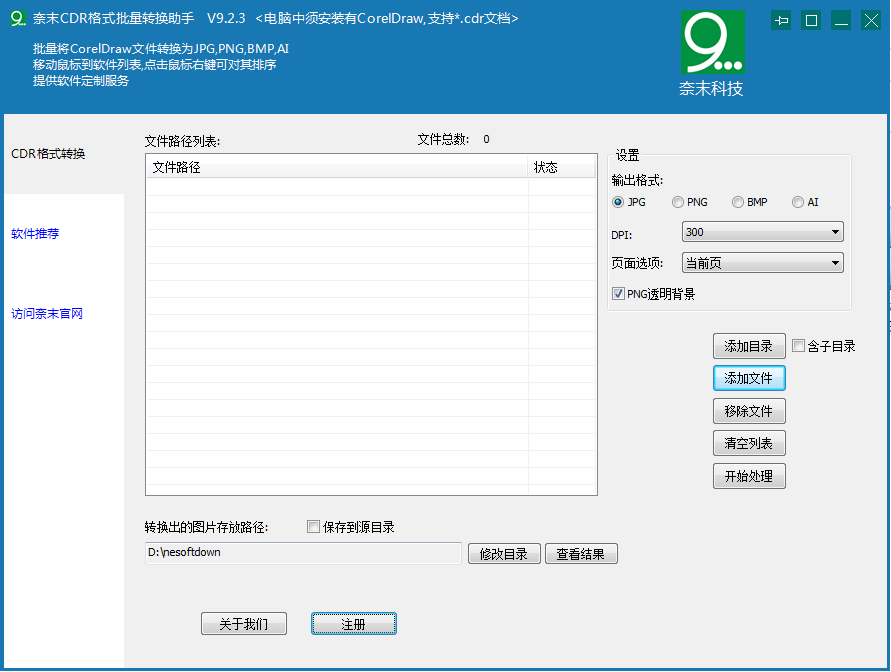This screenshot has width=891, height=672.
Task: Click the 注册 button
Action: coord(353,623)
